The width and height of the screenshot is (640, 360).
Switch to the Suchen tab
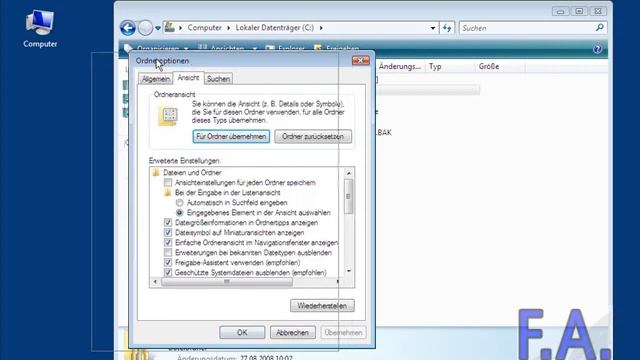click(x=218, y=79)
